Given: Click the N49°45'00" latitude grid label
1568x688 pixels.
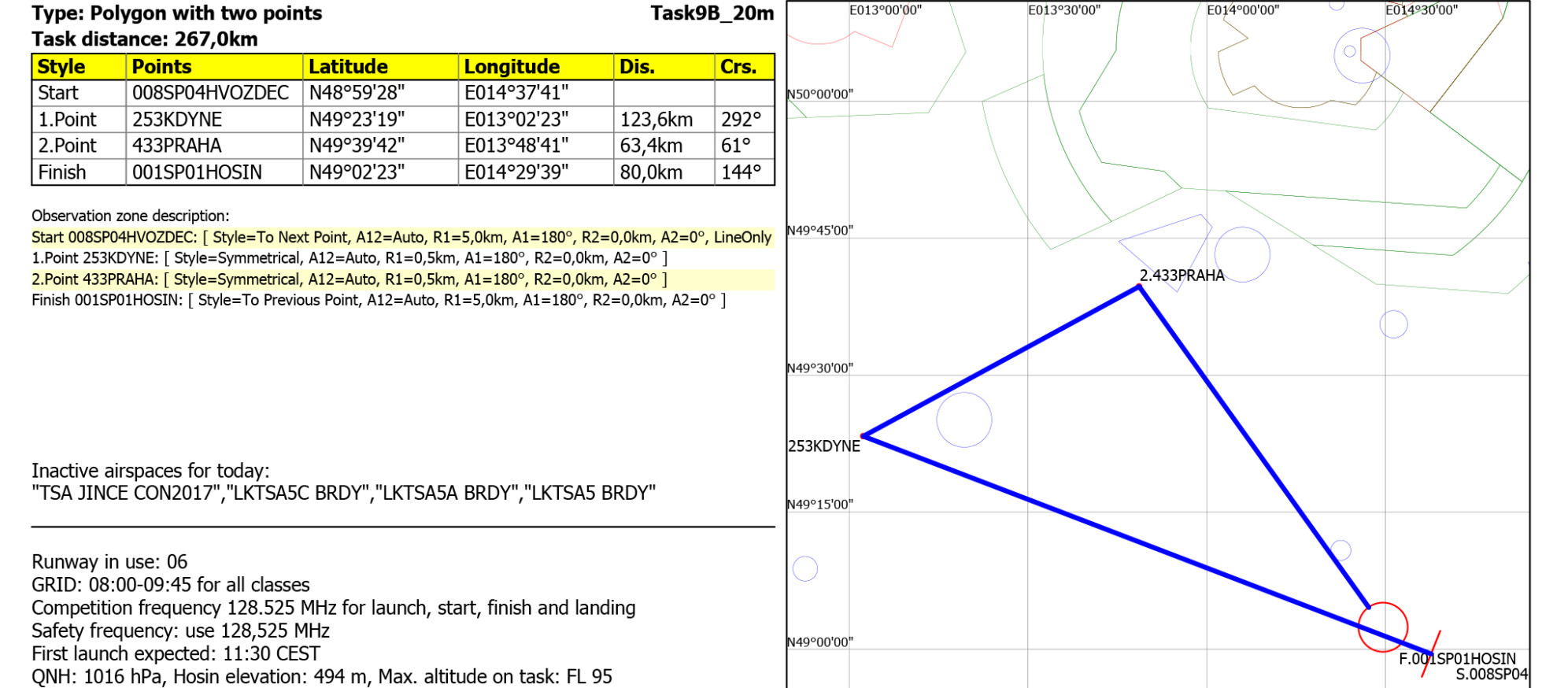Looking at the screenshot, I should 820,231.
